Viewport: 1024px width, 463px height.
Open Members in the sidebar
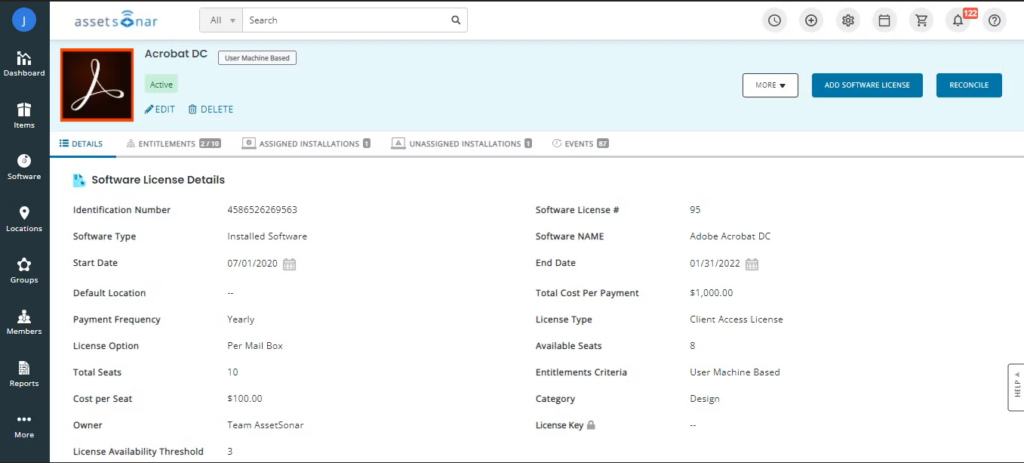tap(24, 322)
